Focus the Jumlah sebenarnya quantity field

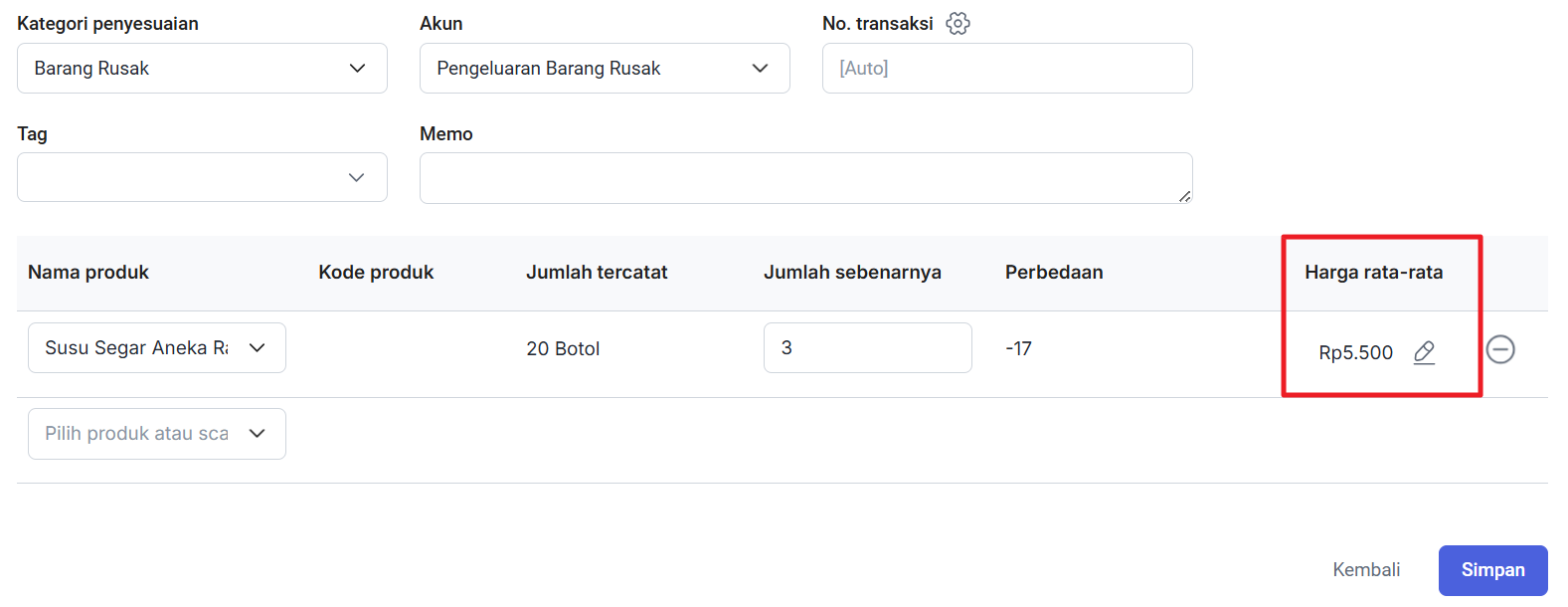(867, 348)
